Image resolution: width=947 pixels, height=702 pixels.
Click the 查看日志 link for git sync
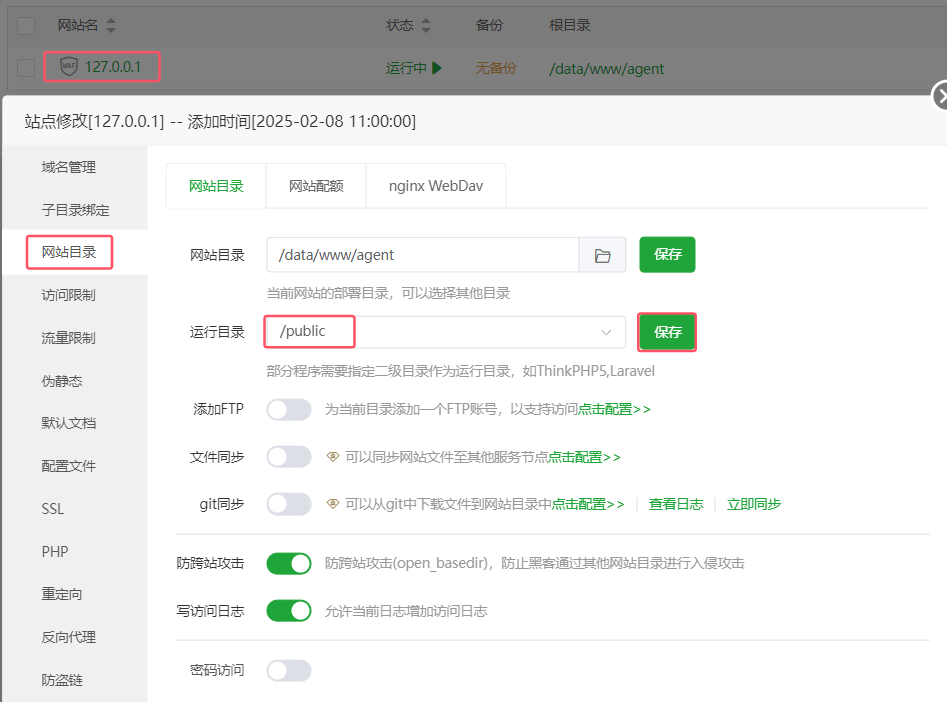676,504
